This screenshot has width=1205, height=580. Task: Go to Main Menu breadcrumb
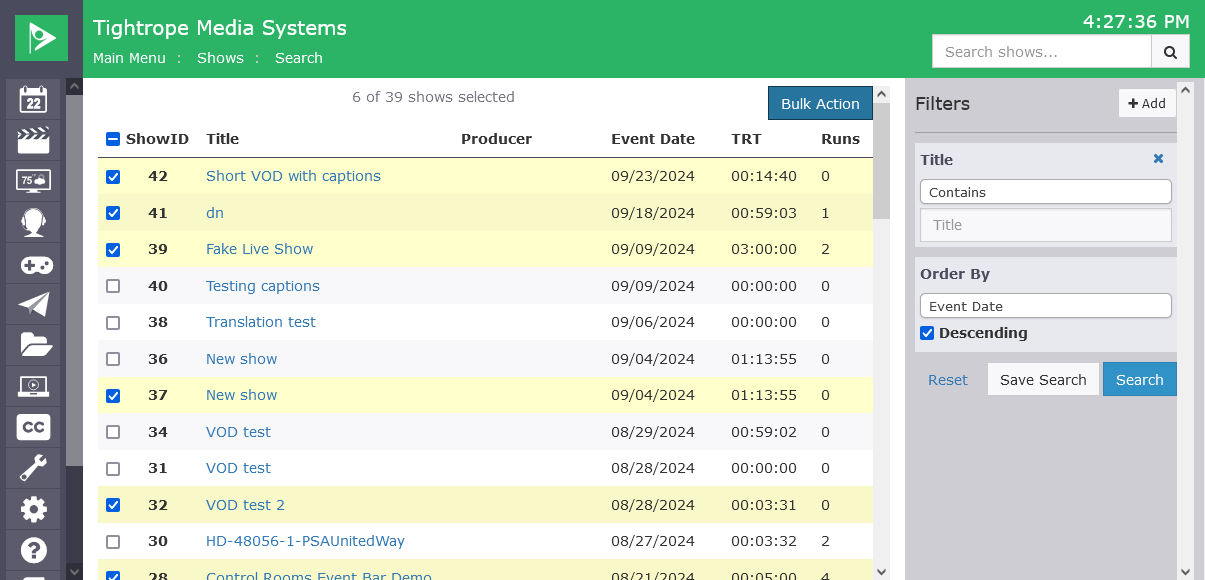coord(129,58)
